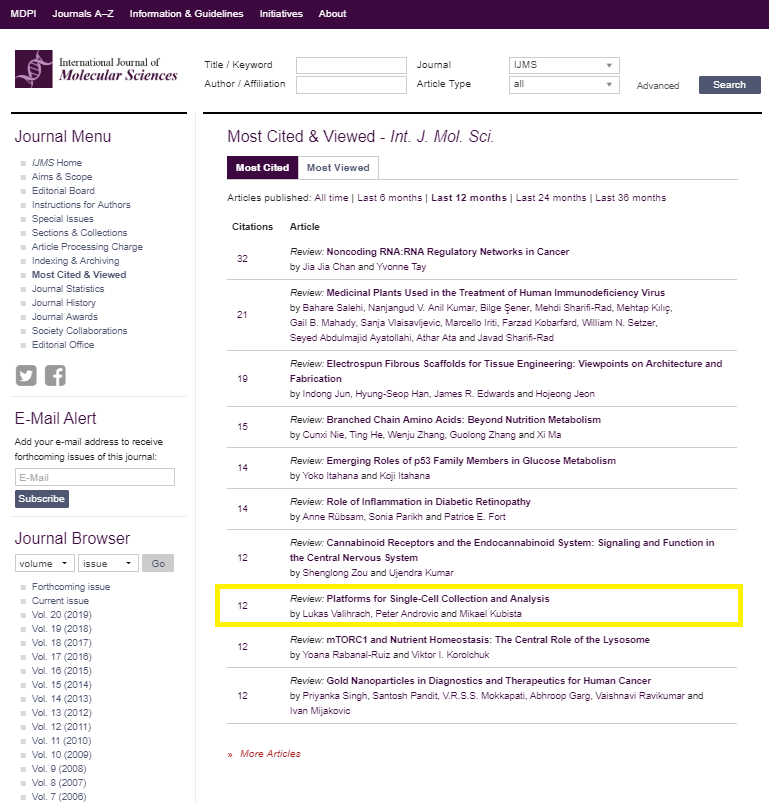
Task: Open Special Issues page
Action: 62,219
